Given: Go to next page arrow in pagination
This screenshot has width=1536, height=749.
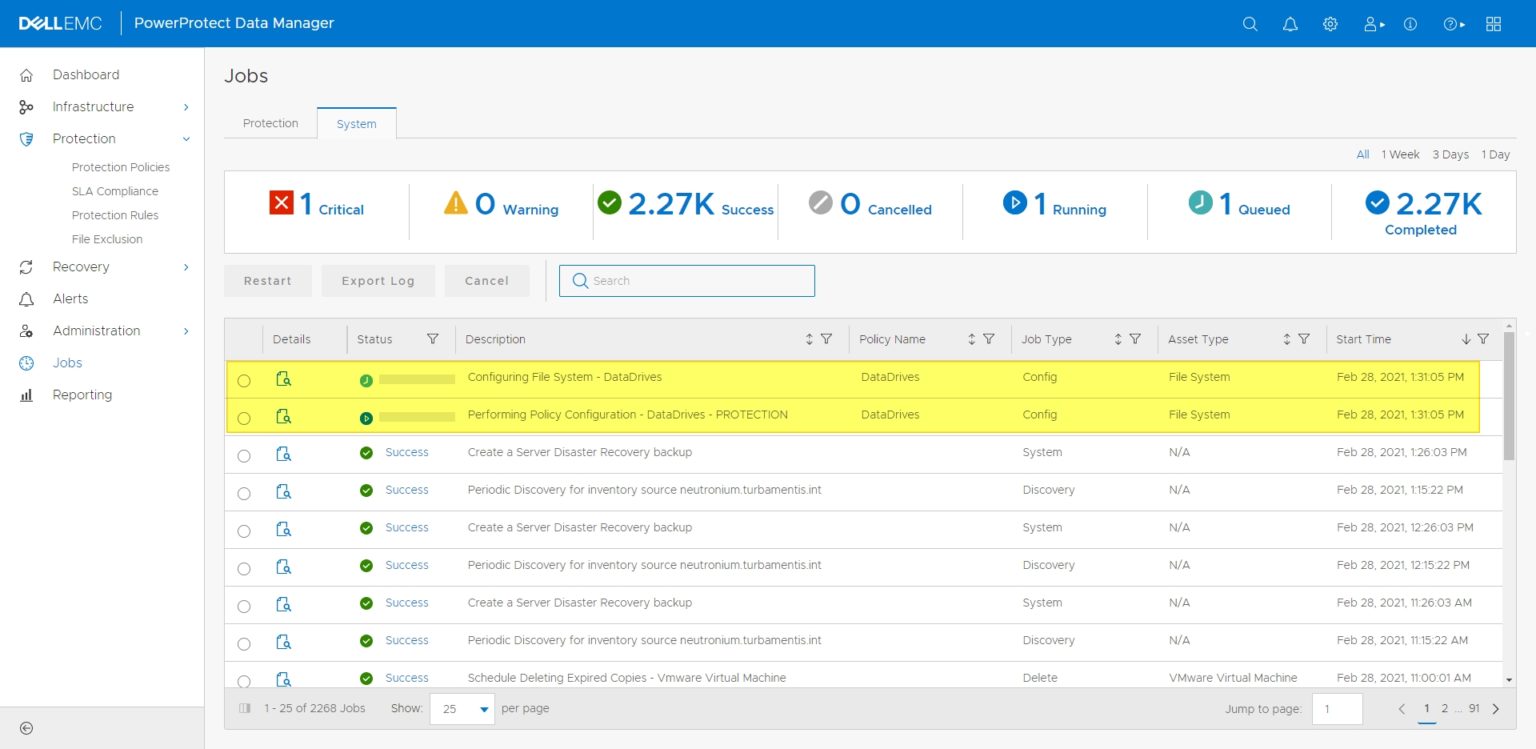Looking at the screenshot, I should coord(1496,709).
